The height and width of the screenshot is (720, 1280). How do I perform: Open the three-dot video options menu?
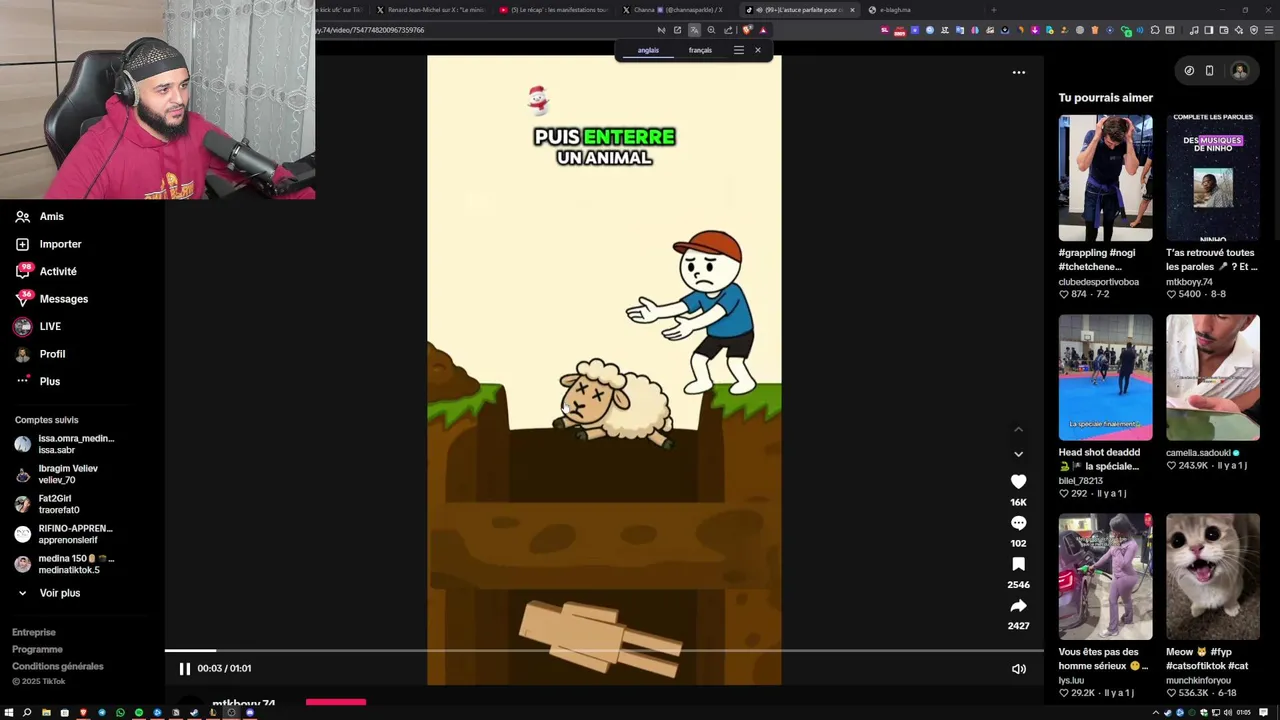[x=1018, y=72]
